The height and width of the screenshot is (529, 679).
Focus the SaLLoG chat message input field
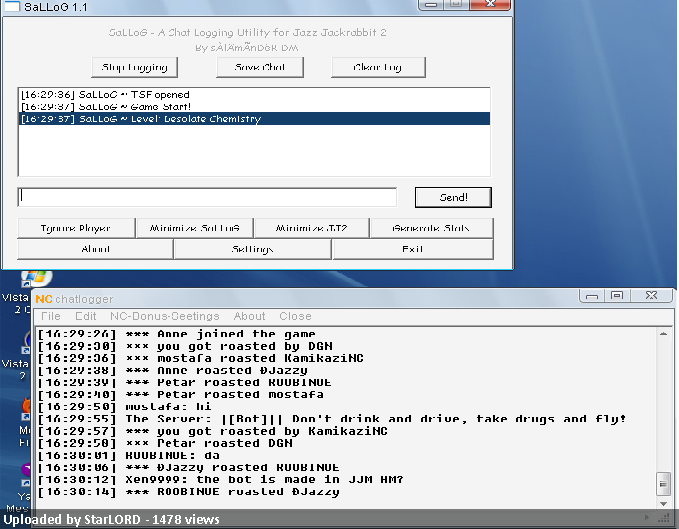pos(207,197)
